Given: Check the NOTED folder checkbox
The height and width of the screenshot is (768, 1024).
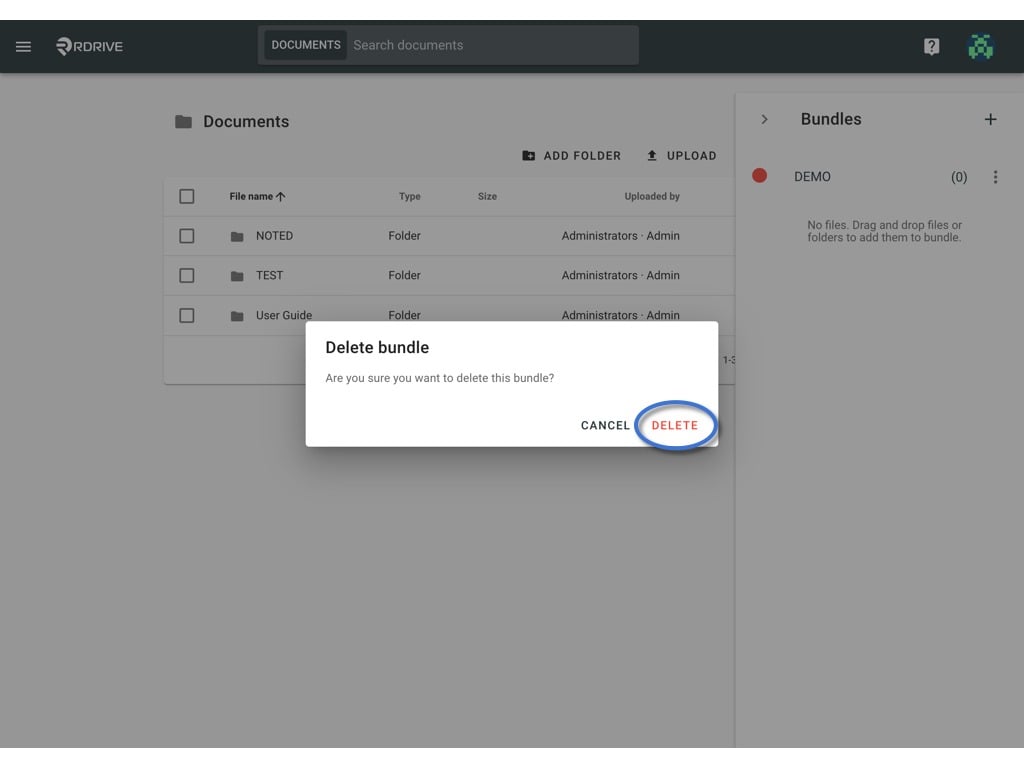Looking at the screenshot, I should [187, 236].
